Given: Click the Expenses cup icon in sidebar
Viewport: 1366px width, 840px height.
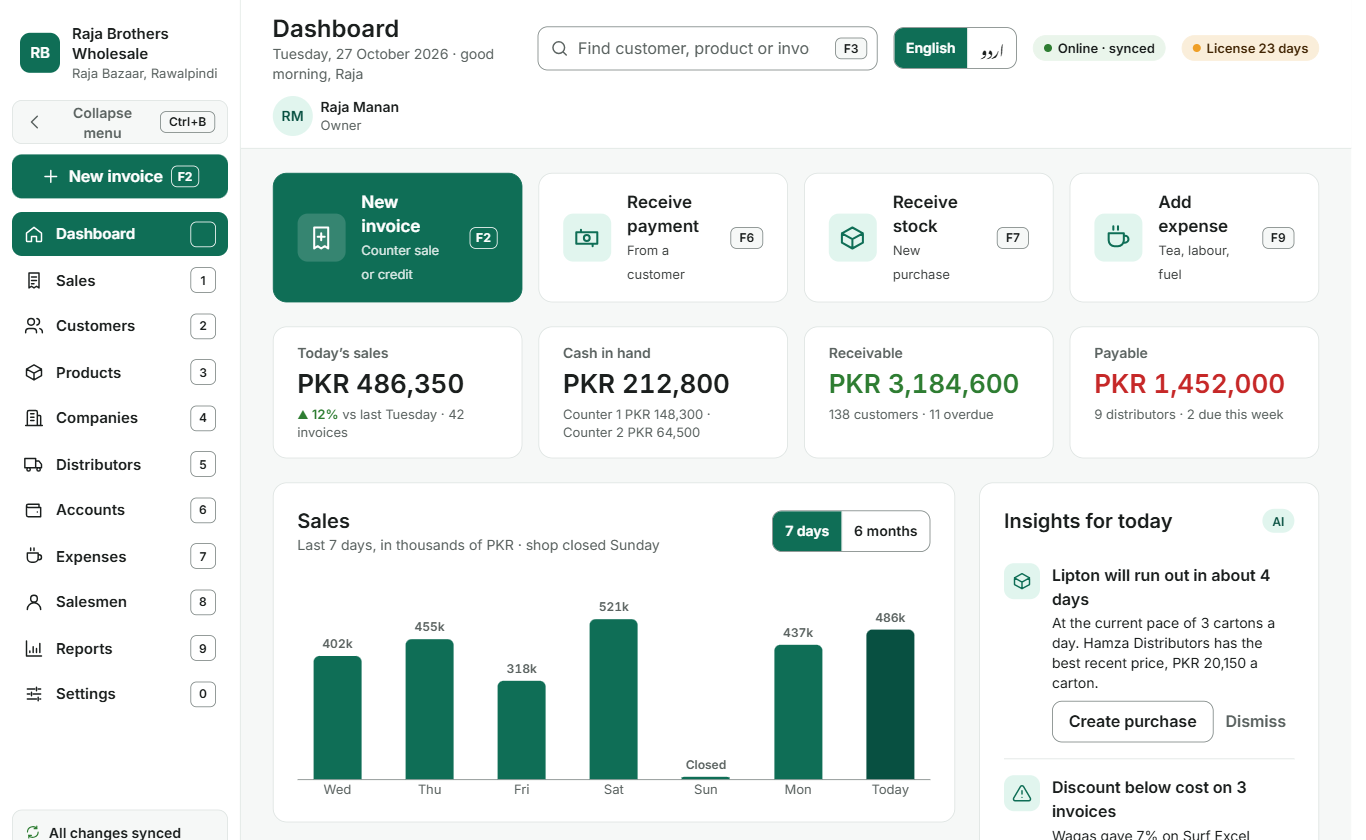Looking at the screenshot, I should pyautogui.click(x=34, y=557).
